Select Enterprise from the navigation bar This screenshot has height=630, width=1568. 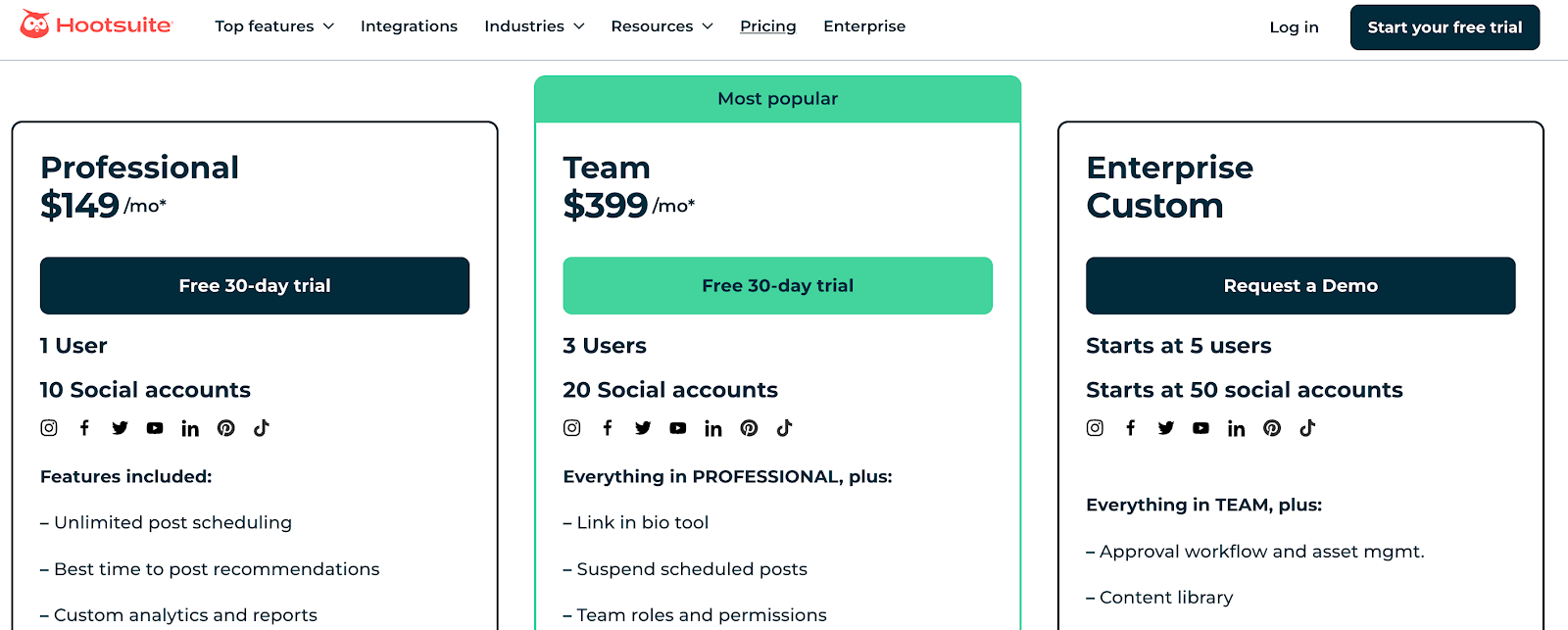(864, 26)
